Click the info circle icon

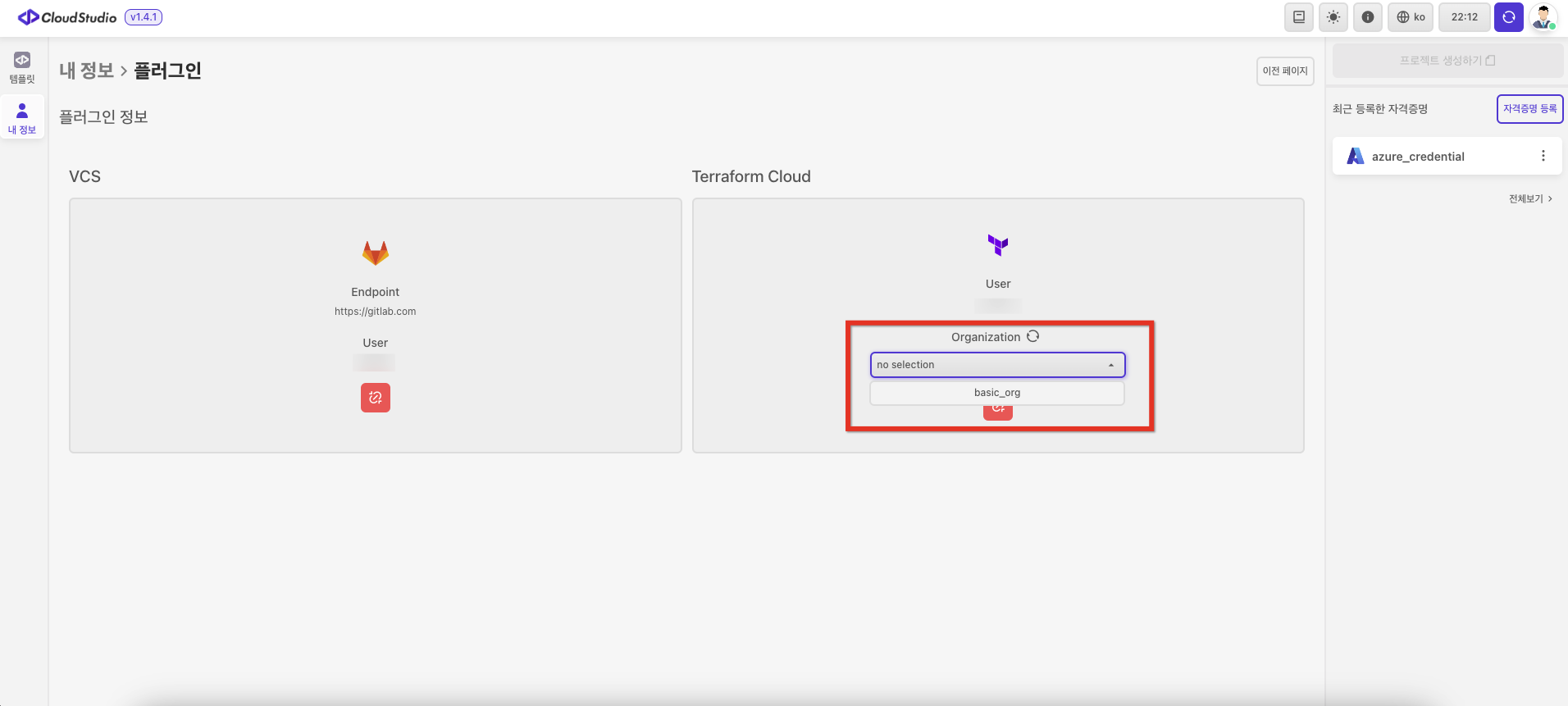pyautogui.click(x=1367, y=17)
